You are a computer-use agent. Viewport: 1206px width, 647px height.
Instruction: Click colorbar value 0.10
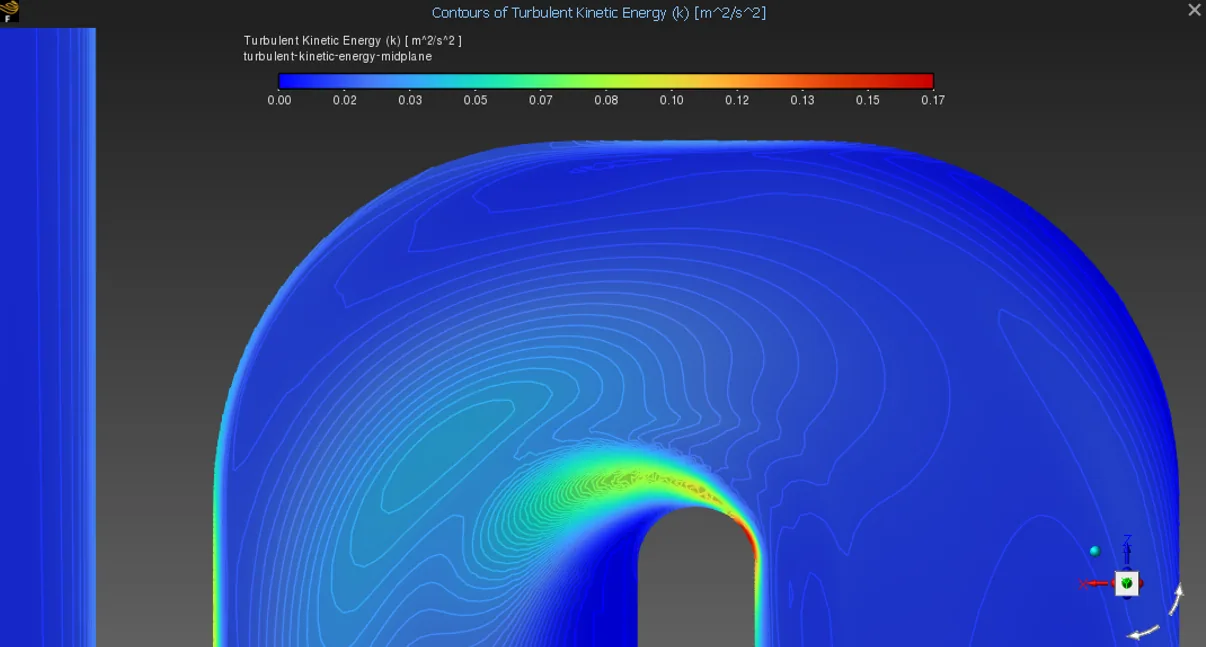[672, 100]
